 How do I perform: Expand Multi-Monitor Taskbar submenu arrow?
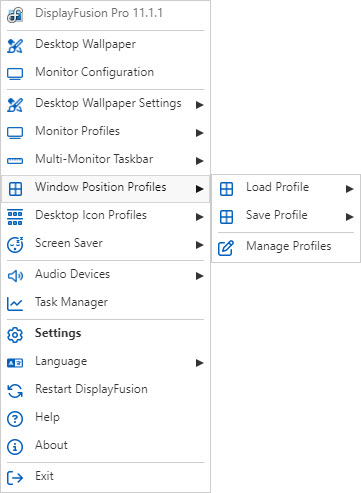(x=200, y=161)
